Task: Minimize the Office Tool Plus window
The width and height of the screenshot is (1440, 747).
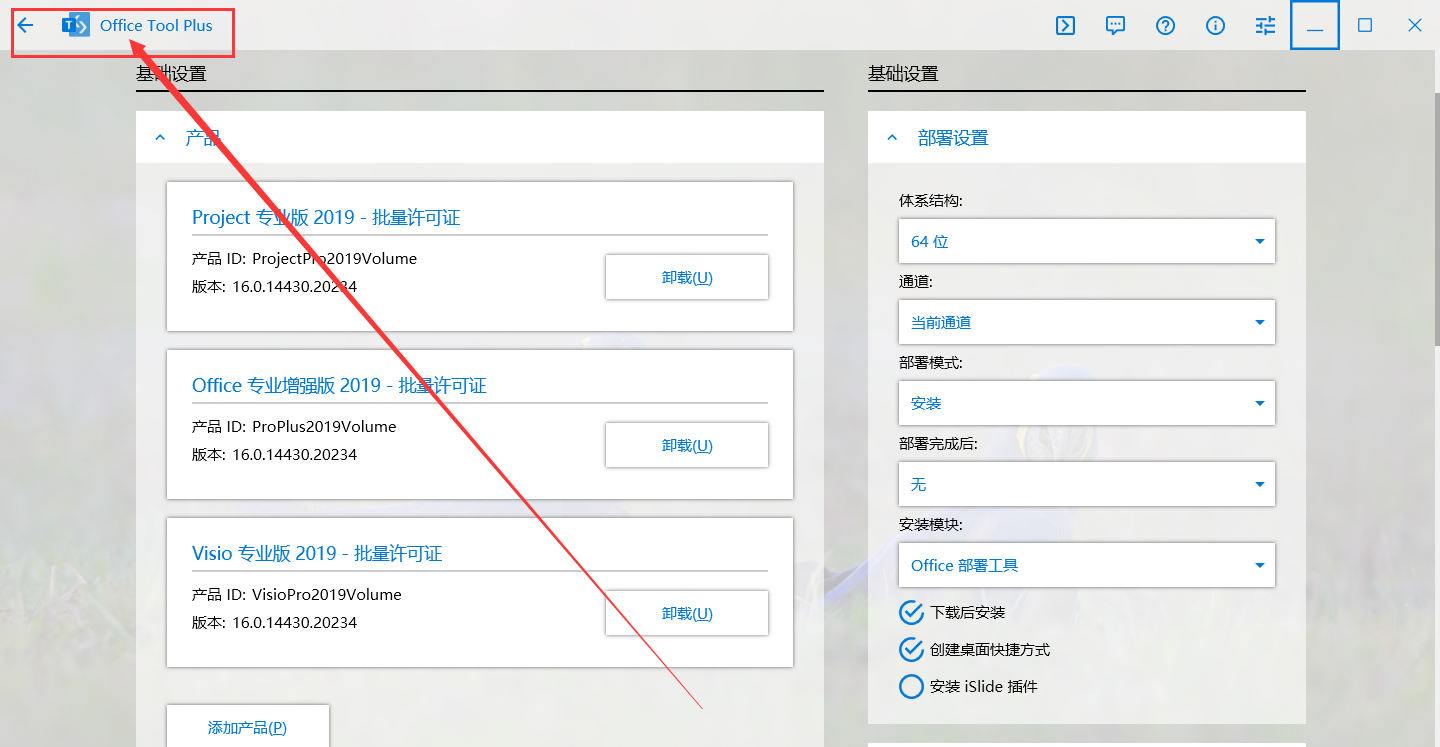Action: (1315, 26)
